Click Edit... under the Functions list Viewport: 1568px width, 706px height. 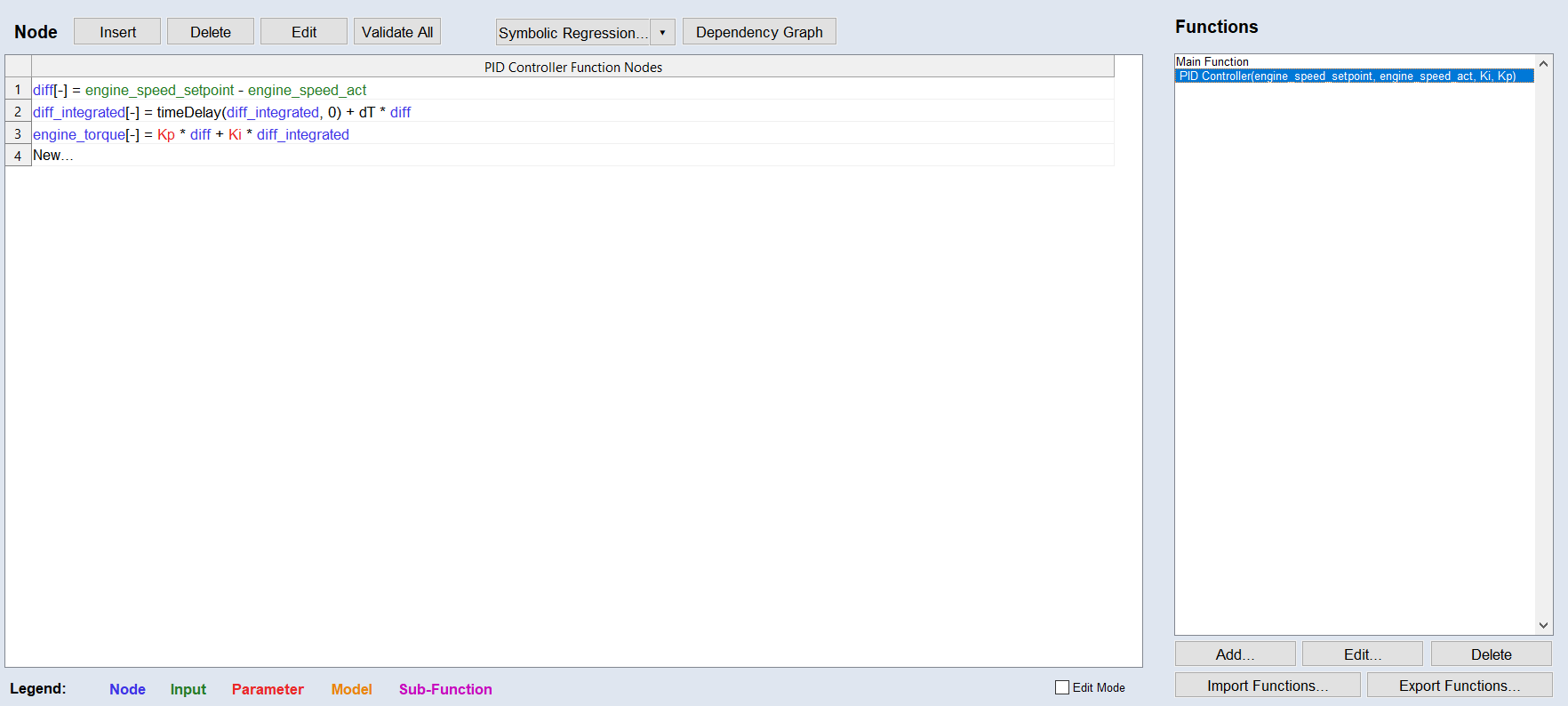click(x=1362, y=654)
